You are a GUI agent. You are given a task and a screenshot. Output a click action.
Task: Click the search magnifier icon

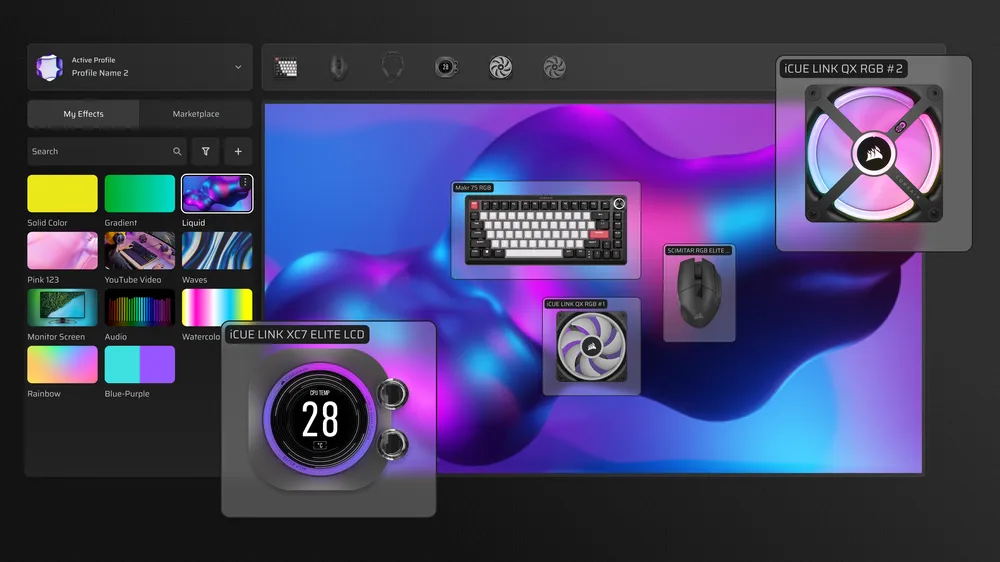[x=177, y=151]
